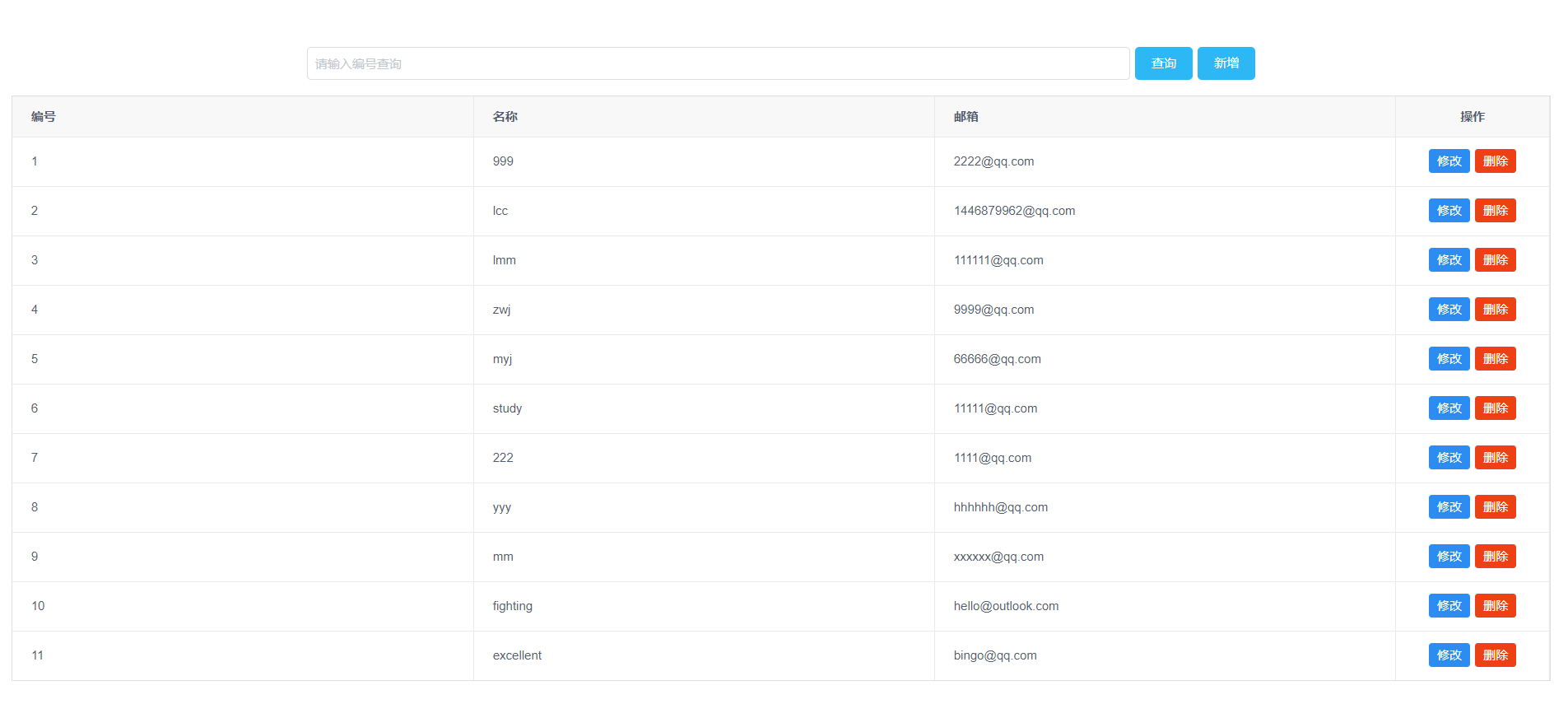The width and height of the screenshot is (1568, 704).
Task: Delete the fighting row
Action: coord(1495,606)
